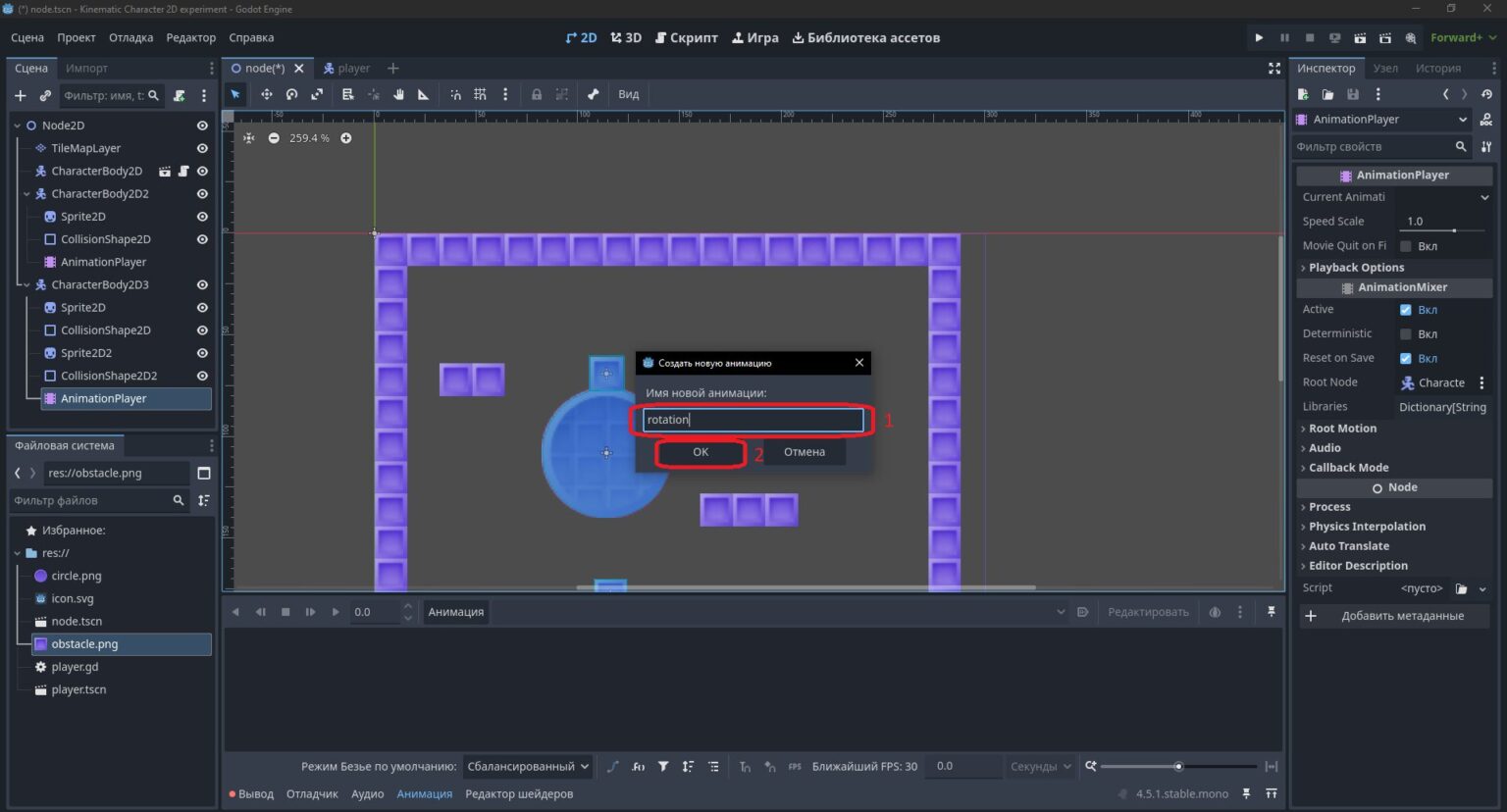Open the Bezier default mode dropdown

[527, 766]
